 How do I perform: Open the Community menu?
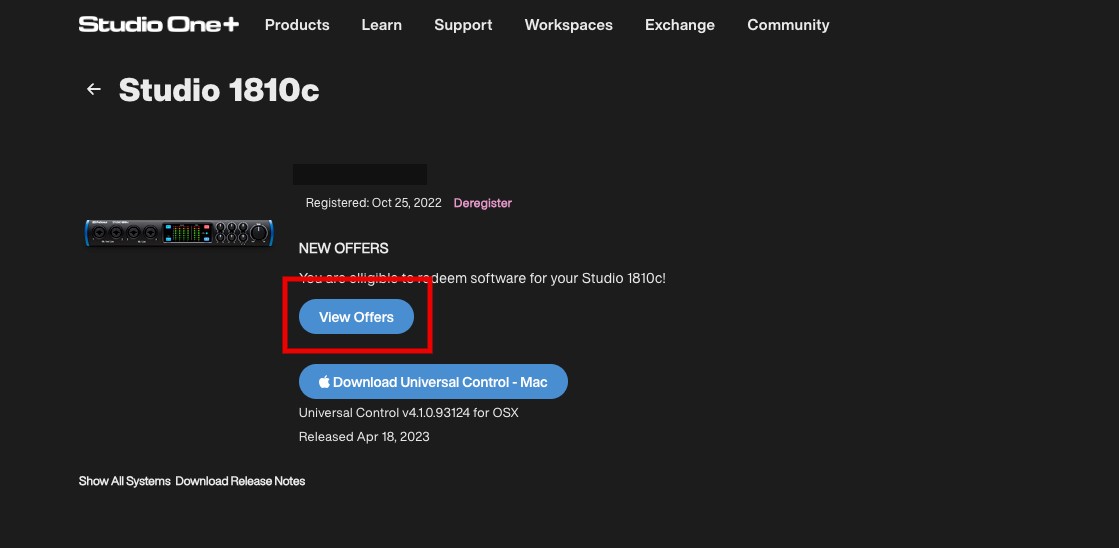coord(788,25)
